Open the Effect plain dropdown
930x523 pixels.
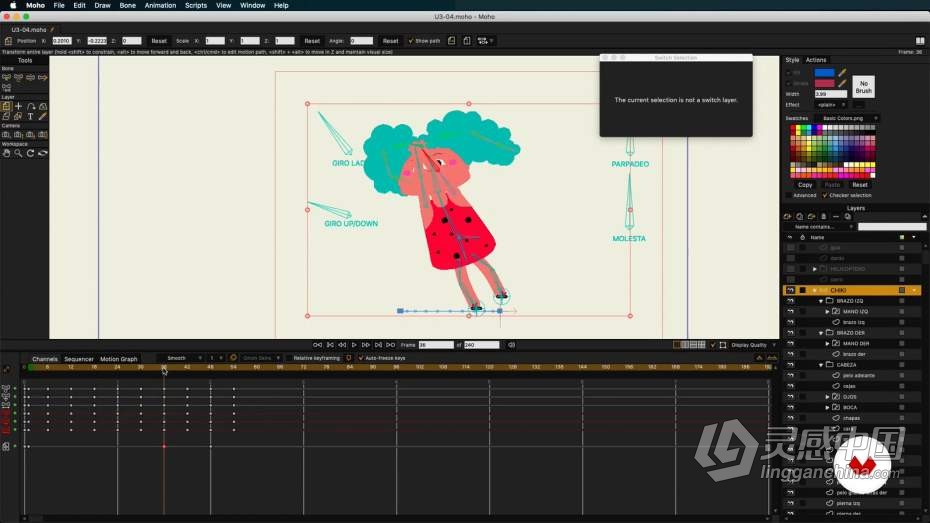(x=830, y=105)
